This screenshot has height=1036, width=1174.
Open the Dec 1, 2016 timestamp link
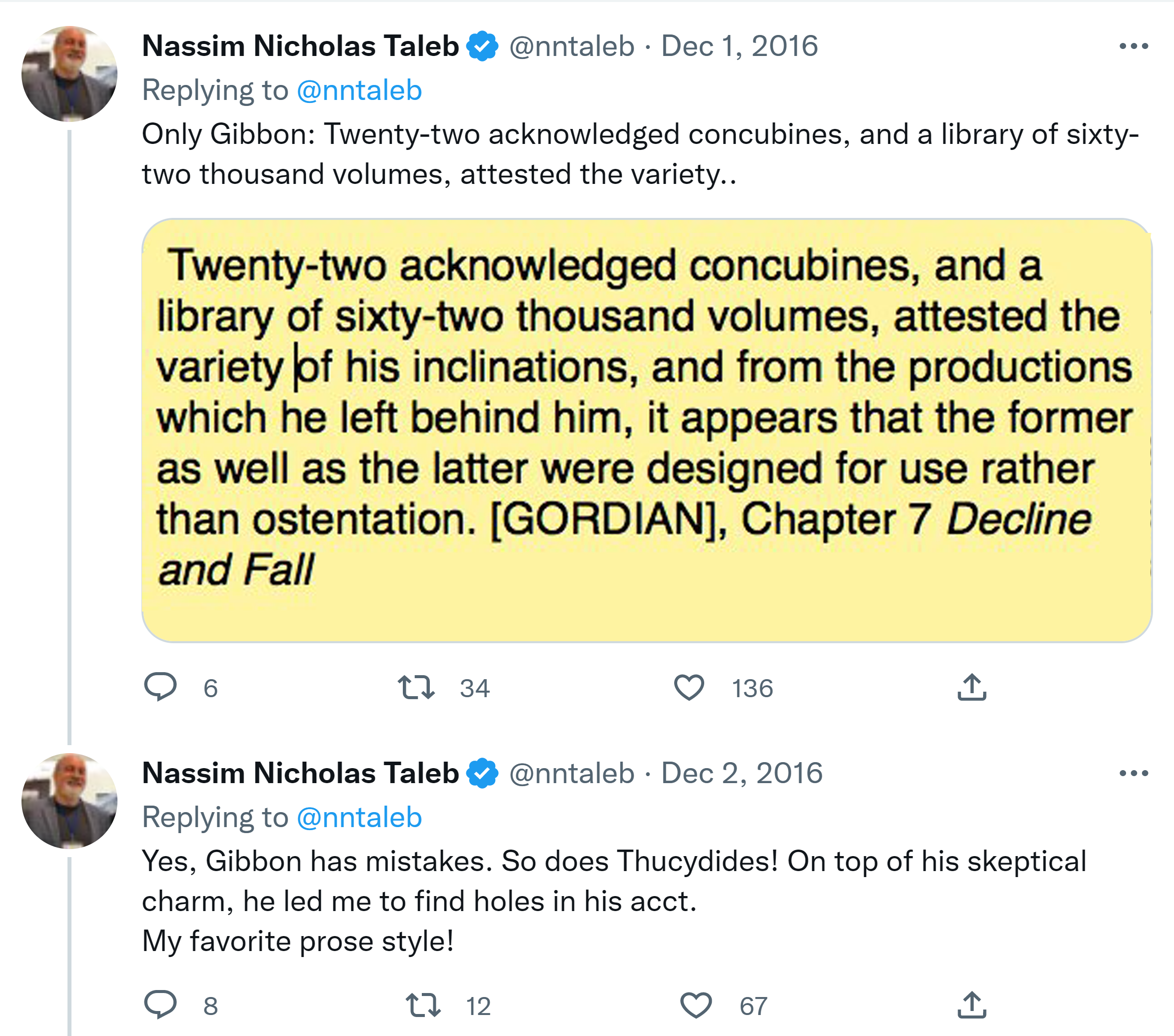click(739, 46)
